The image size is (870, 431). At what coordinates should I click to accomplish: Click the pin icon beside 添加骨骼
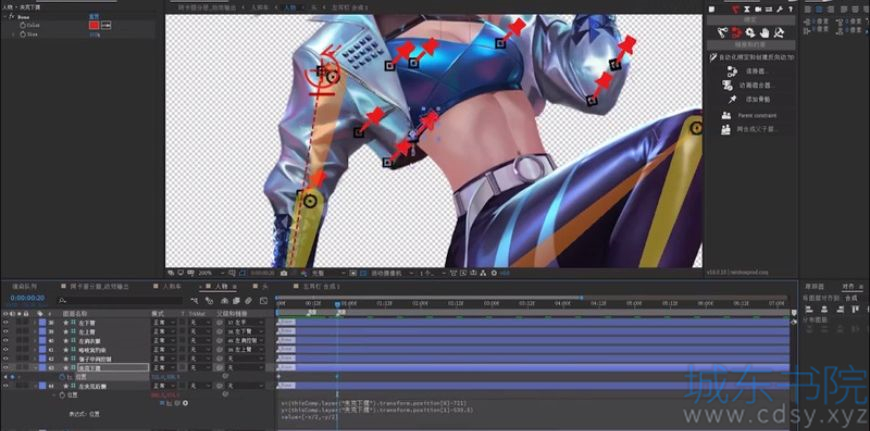click(x=732, y=99)
